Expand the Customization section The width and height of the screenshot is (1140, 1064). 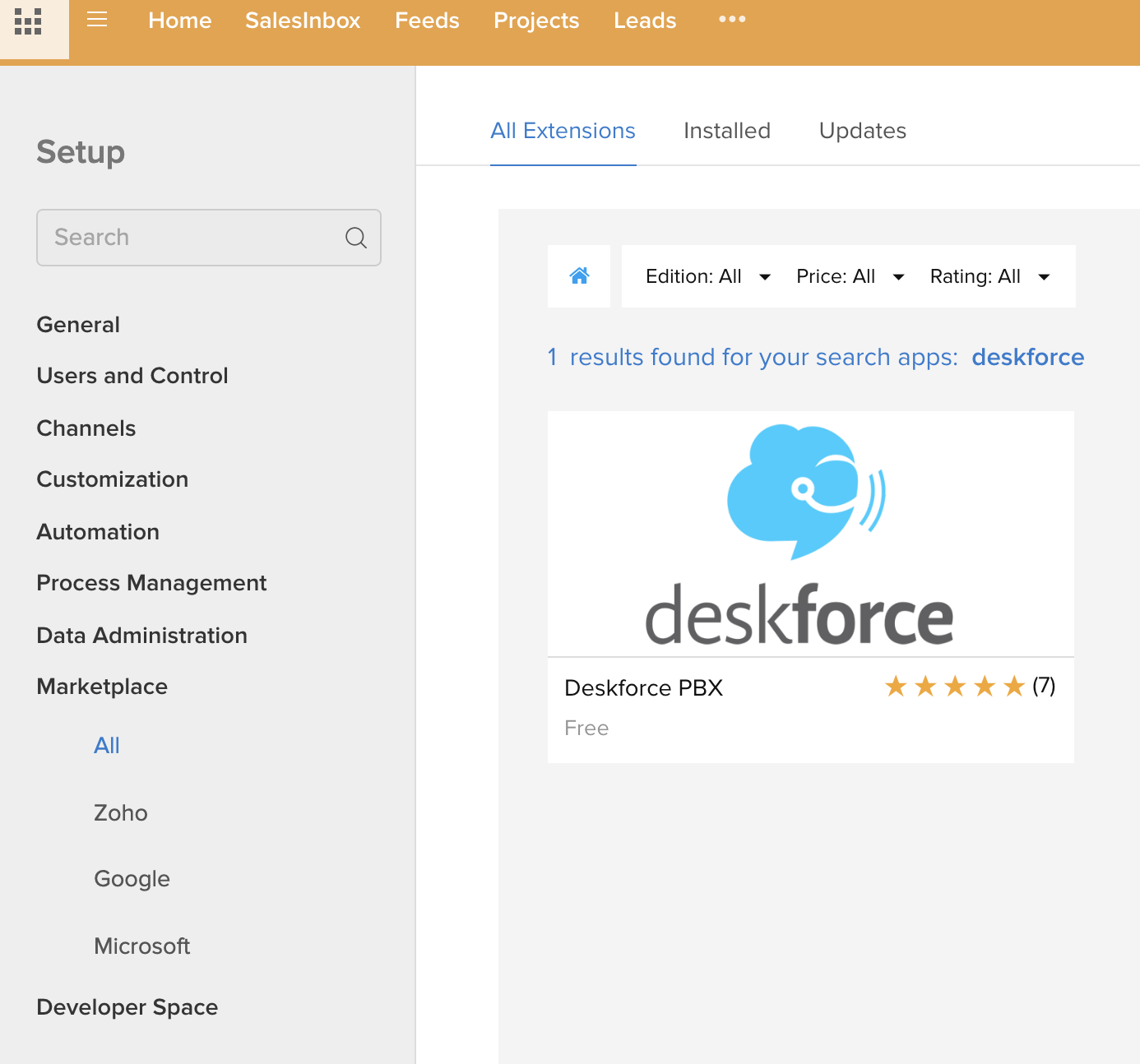(x=113, y=479)
